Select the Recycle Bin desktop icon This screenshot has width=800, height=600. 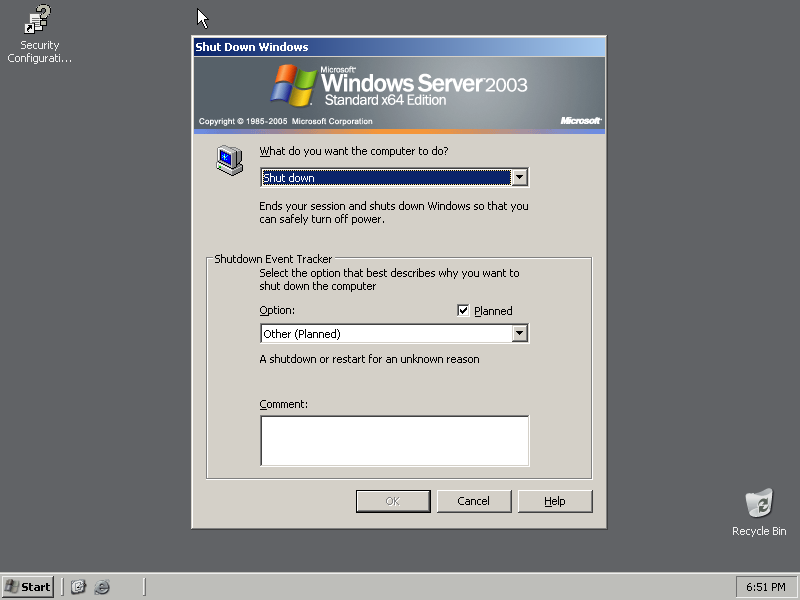coord(759,503)
